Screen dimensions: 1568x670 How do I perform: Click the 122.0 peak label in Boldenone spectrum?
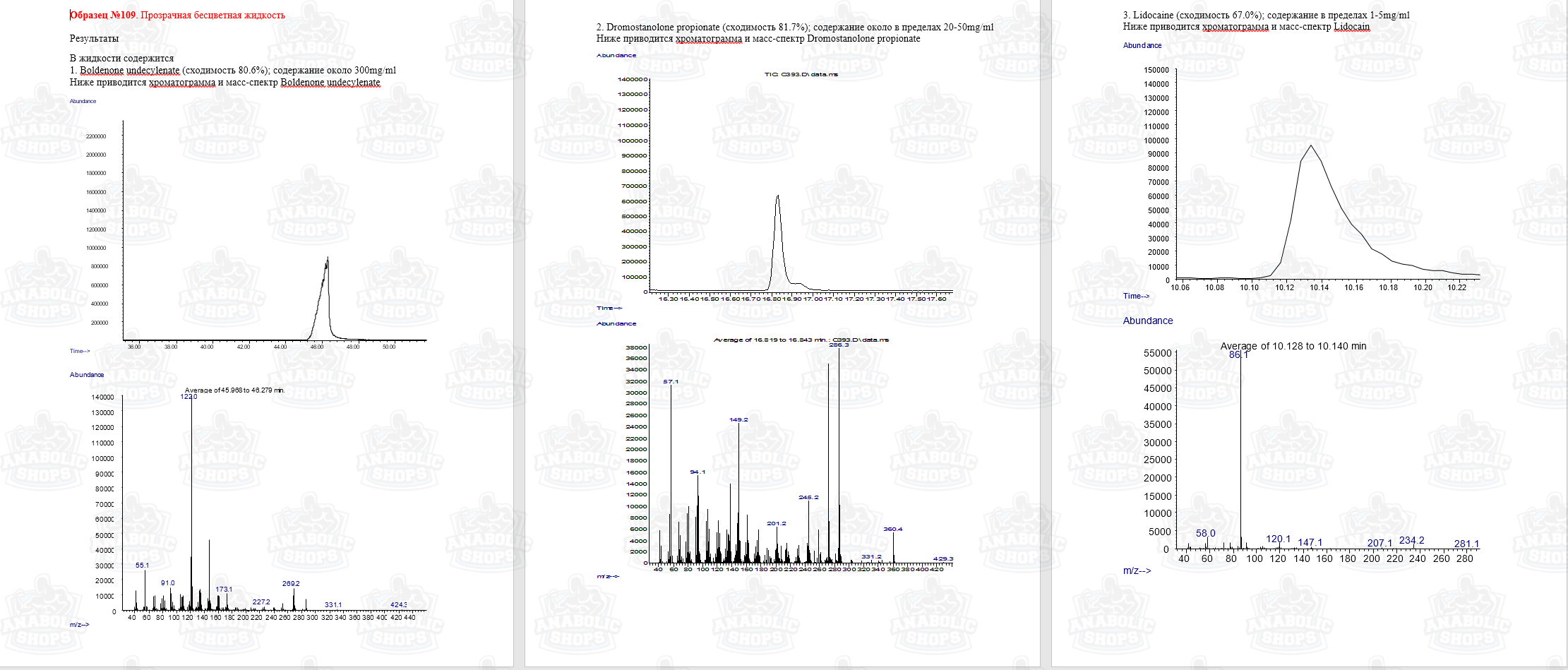[188, 397]
